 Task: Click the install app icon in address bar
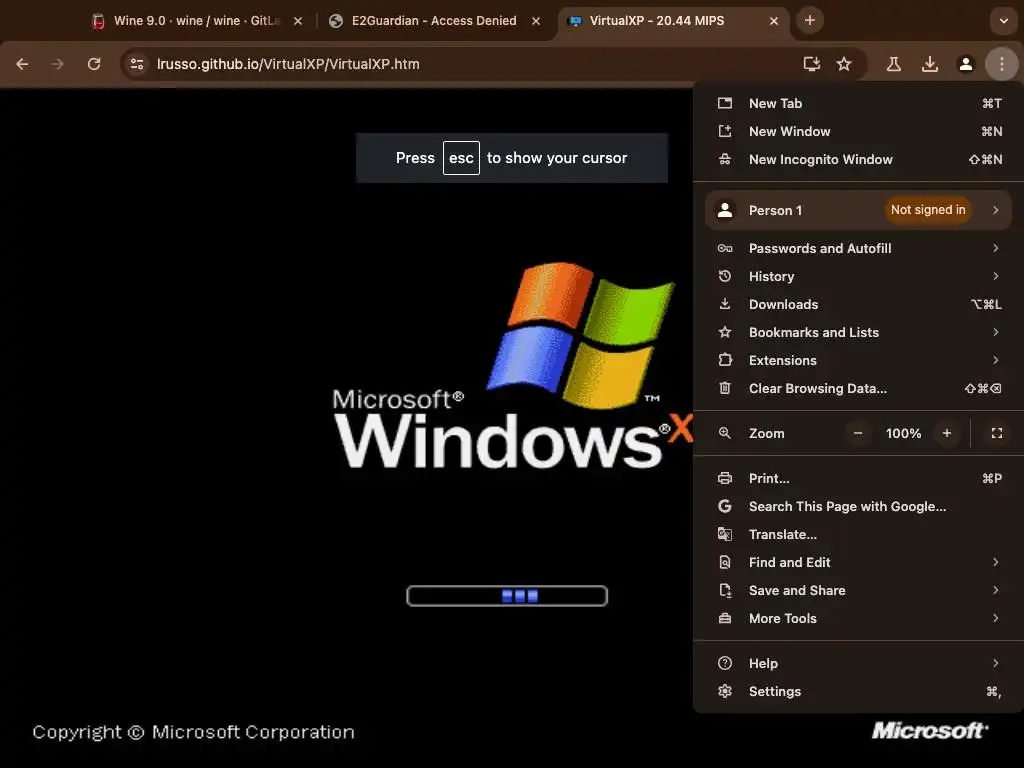click(x=811, y=64)
